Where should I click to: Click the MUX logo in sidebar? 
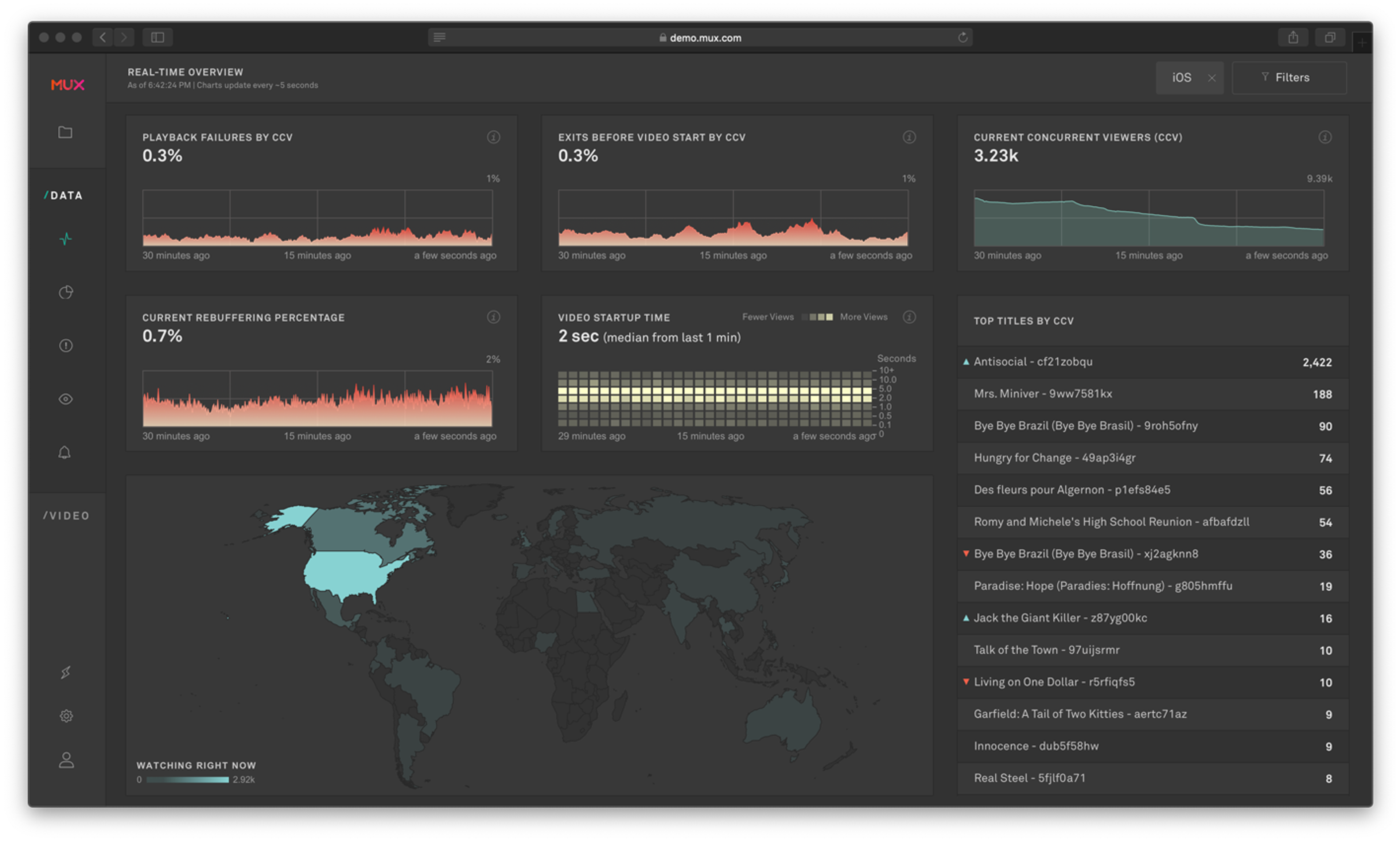[67, 85]
